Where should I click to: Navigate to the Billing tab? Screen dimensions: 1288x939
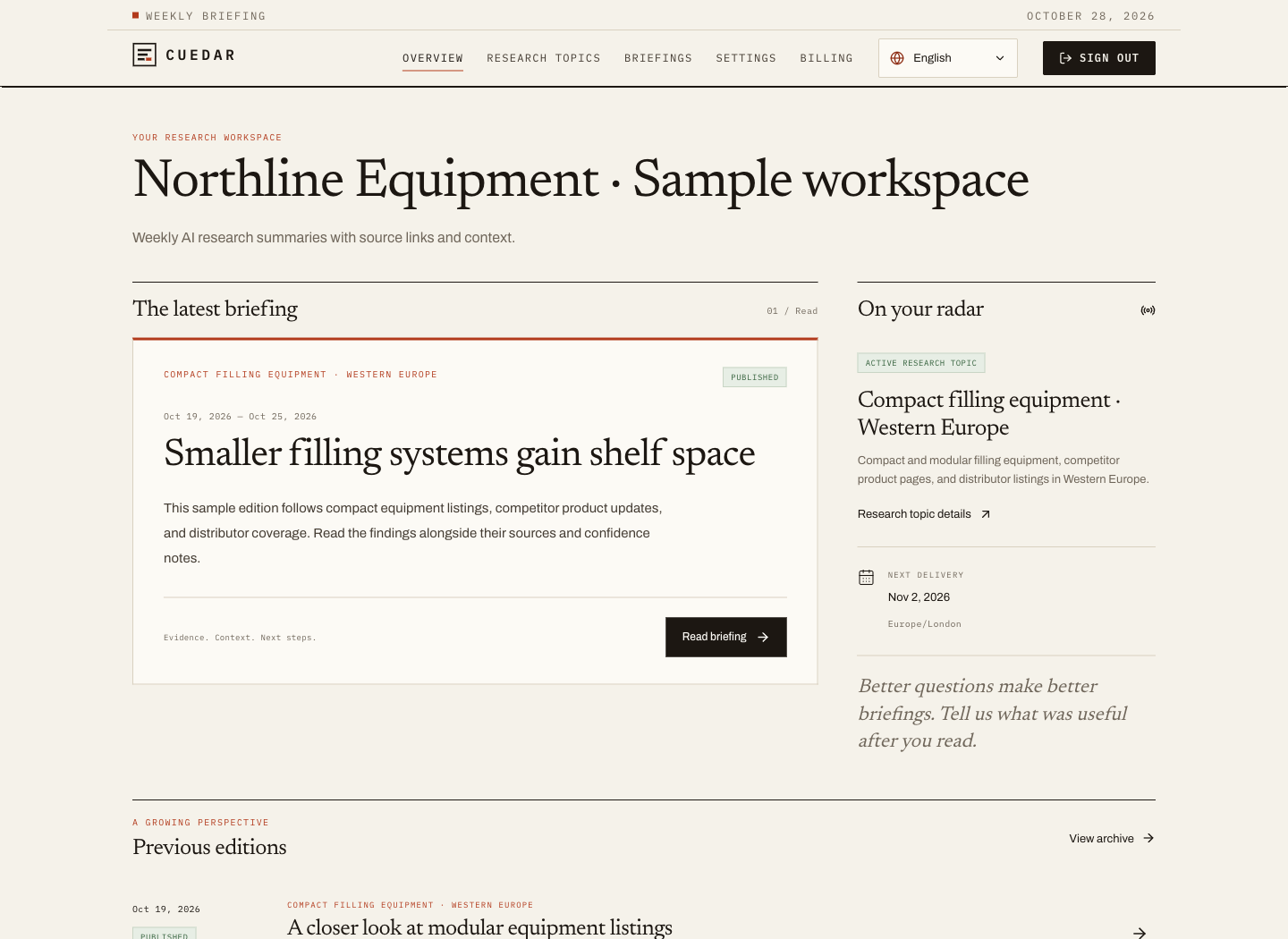[826, 58]
